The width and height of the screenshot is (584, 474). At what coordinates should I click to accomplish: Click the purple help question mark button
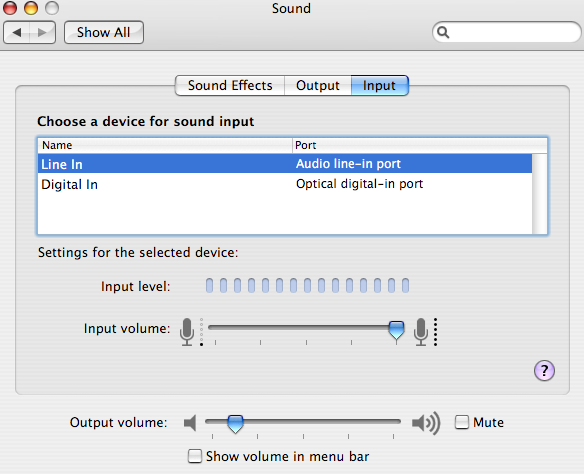click(x=544, y=370)
